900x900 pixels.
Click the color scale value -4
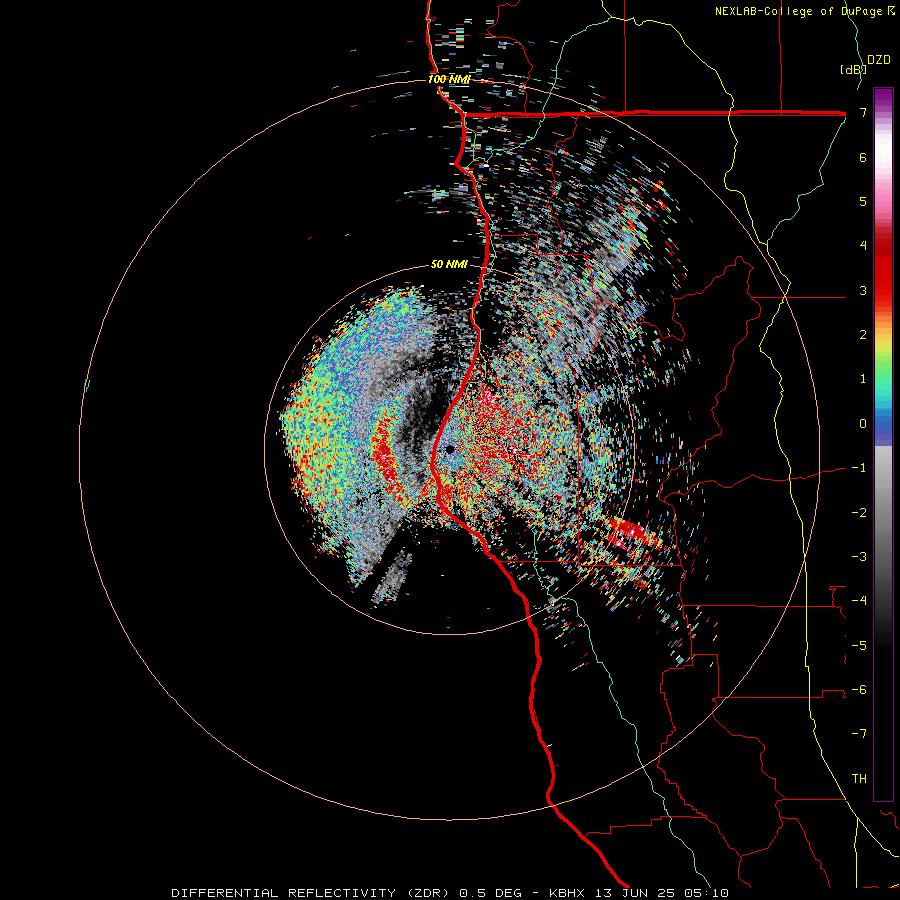click(x=859, y=600)
